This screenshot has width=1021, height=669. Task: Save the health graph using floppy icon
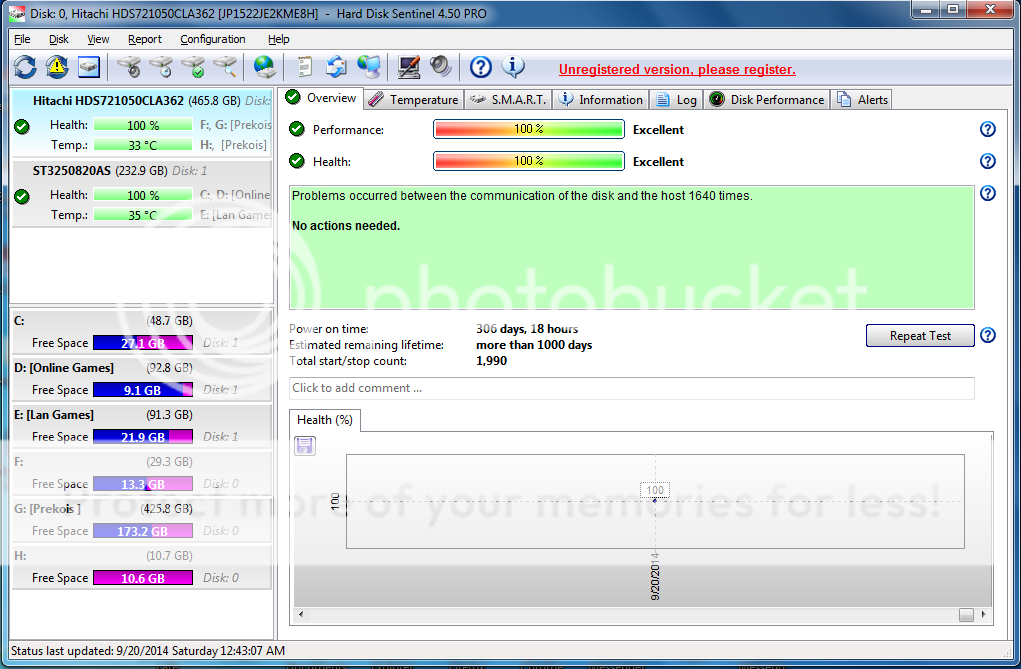click(x=305, y=446)
